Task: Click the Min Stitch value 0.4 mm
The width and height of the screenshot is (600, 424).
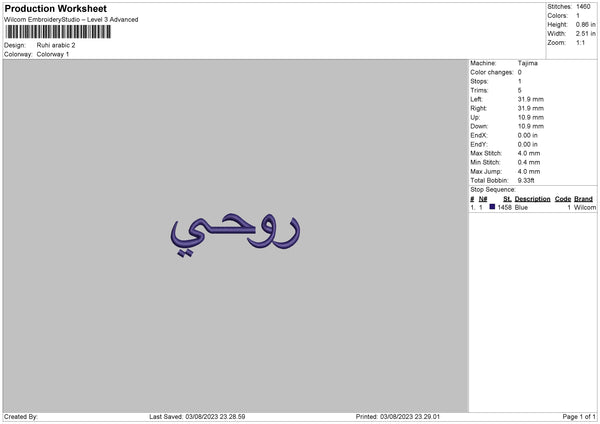Action: pos(529,163)
